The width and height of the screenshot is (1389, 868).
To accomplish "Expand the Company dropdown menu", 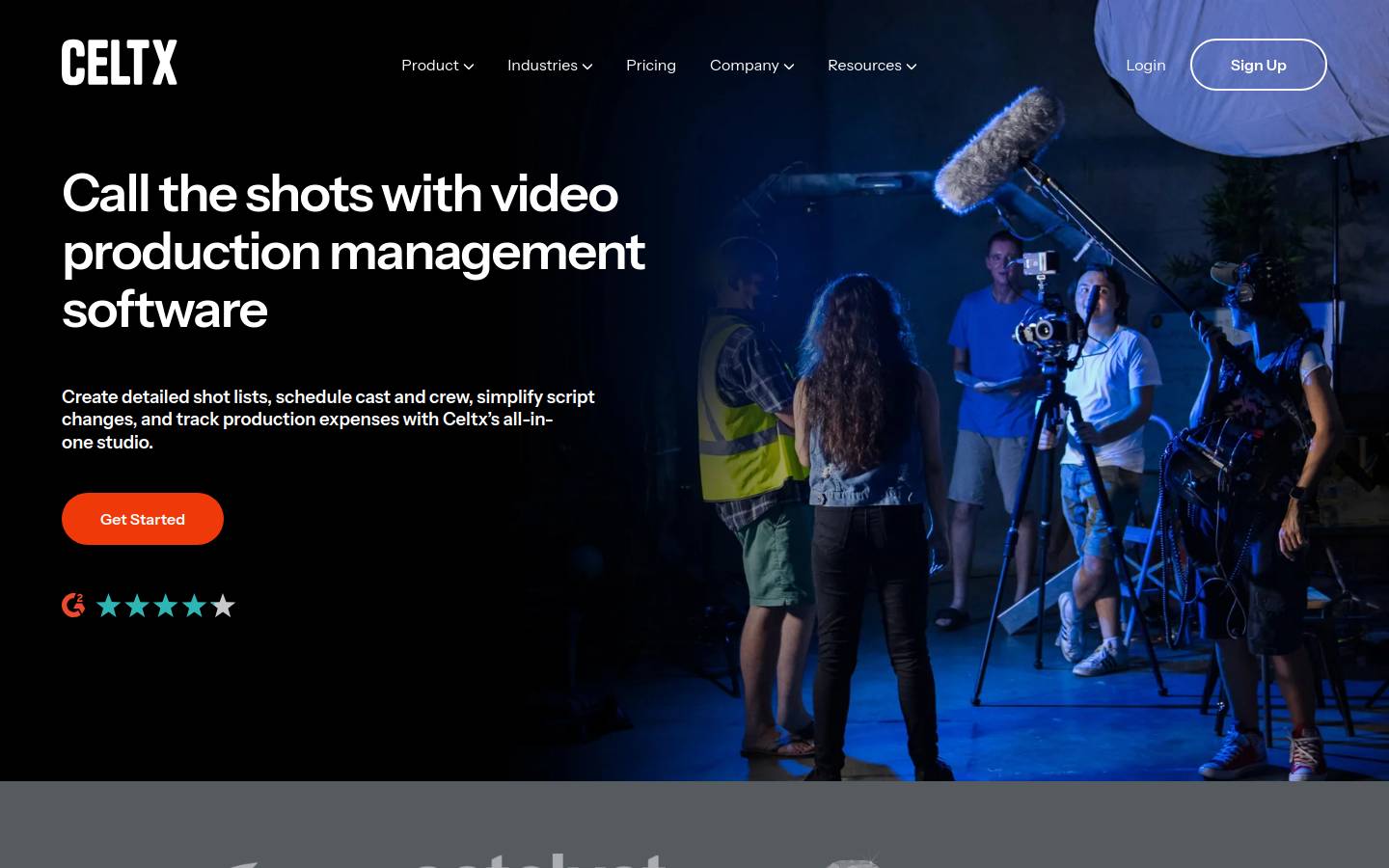I will click(751, 66).
